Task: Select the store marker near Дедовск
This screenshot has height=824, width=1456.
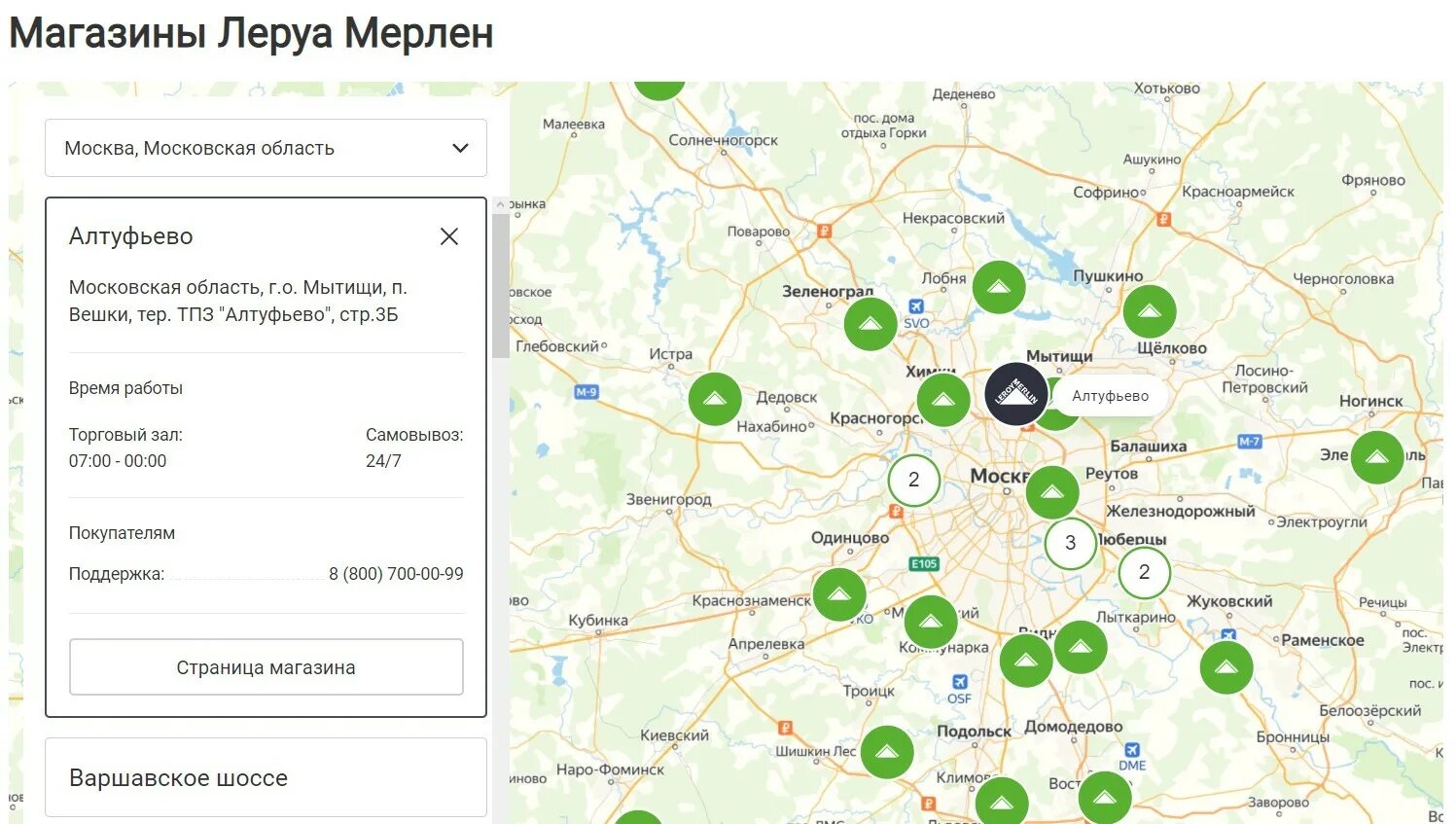Action: [x=715, y=399]
